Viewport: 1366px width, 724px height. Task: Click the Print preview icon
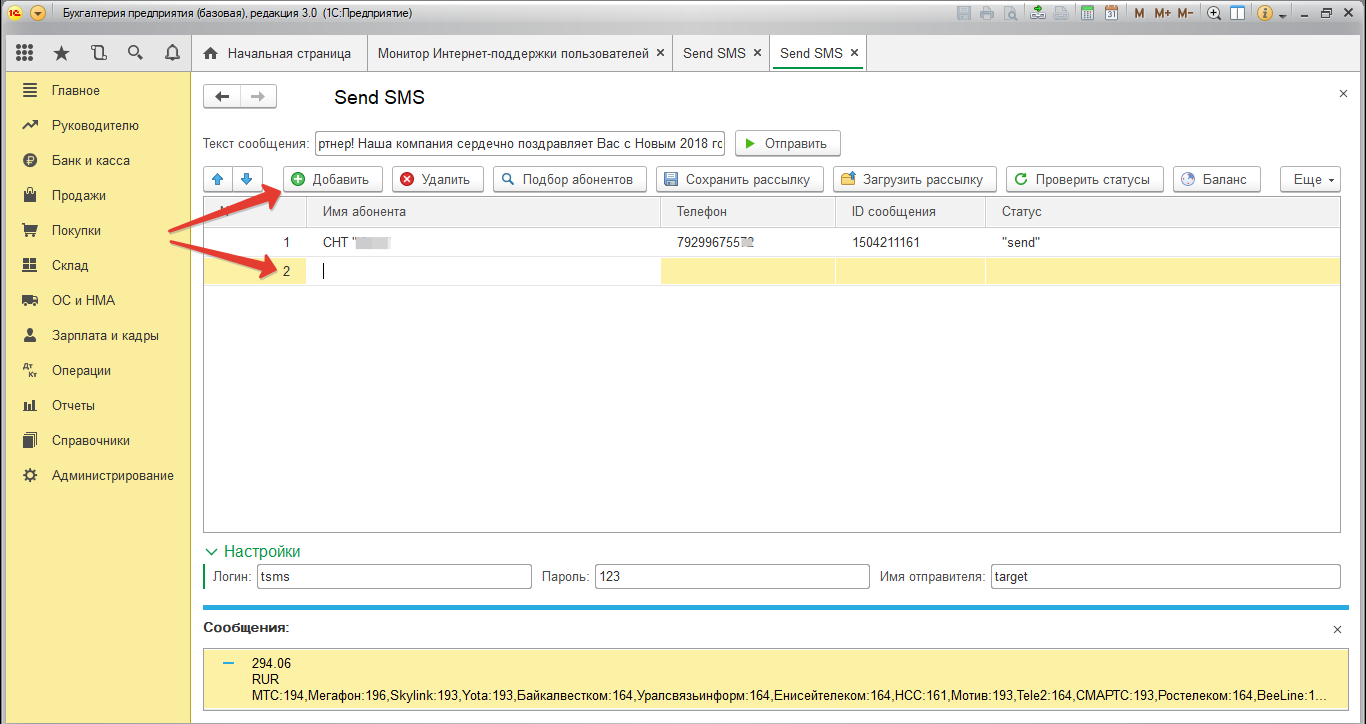click(x=1012, y=13)
